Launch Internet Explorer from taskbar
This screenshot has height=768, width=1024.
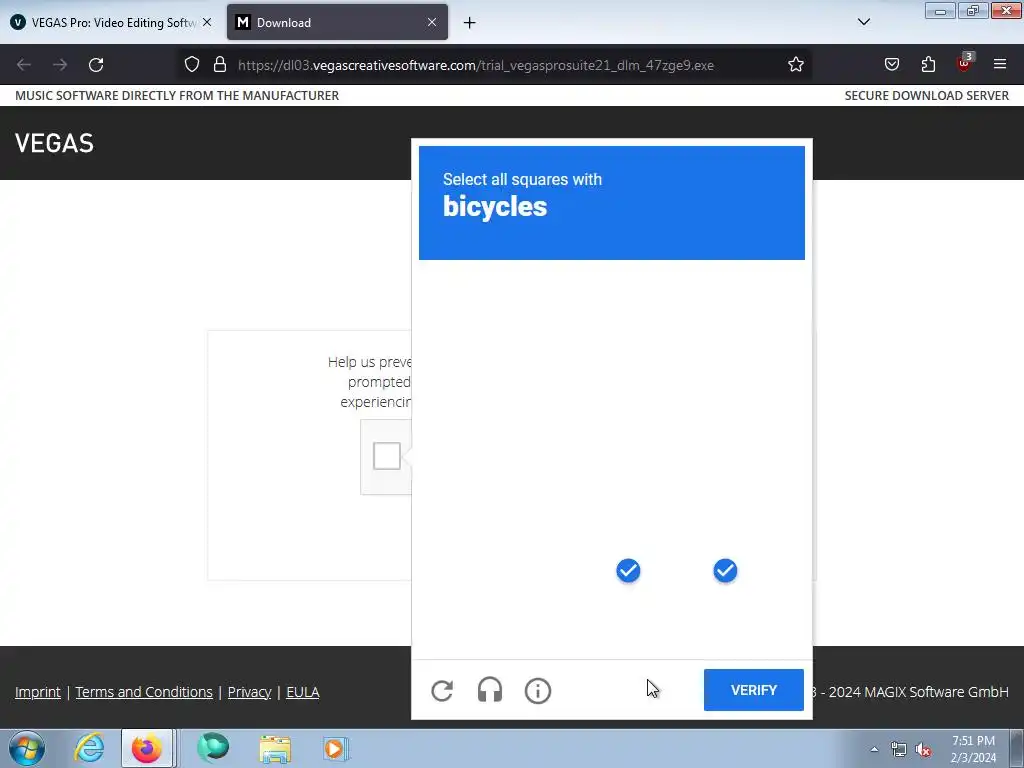(x=89, y=748)
